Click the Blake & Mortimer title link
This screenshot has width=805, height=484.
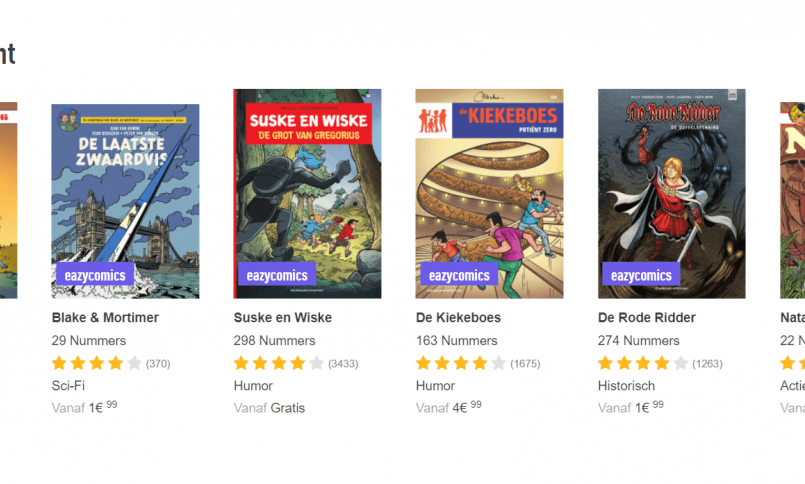pos(105,318)
